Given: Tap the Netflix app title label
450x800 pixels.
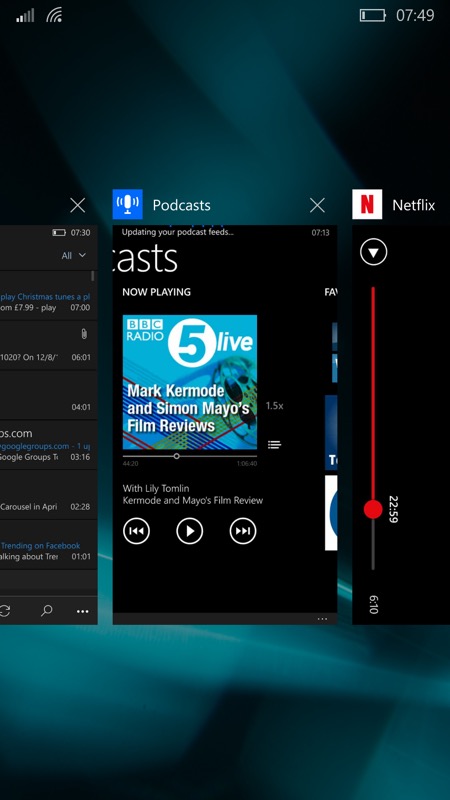Looking at the screenshot, I should coord(414,205).
